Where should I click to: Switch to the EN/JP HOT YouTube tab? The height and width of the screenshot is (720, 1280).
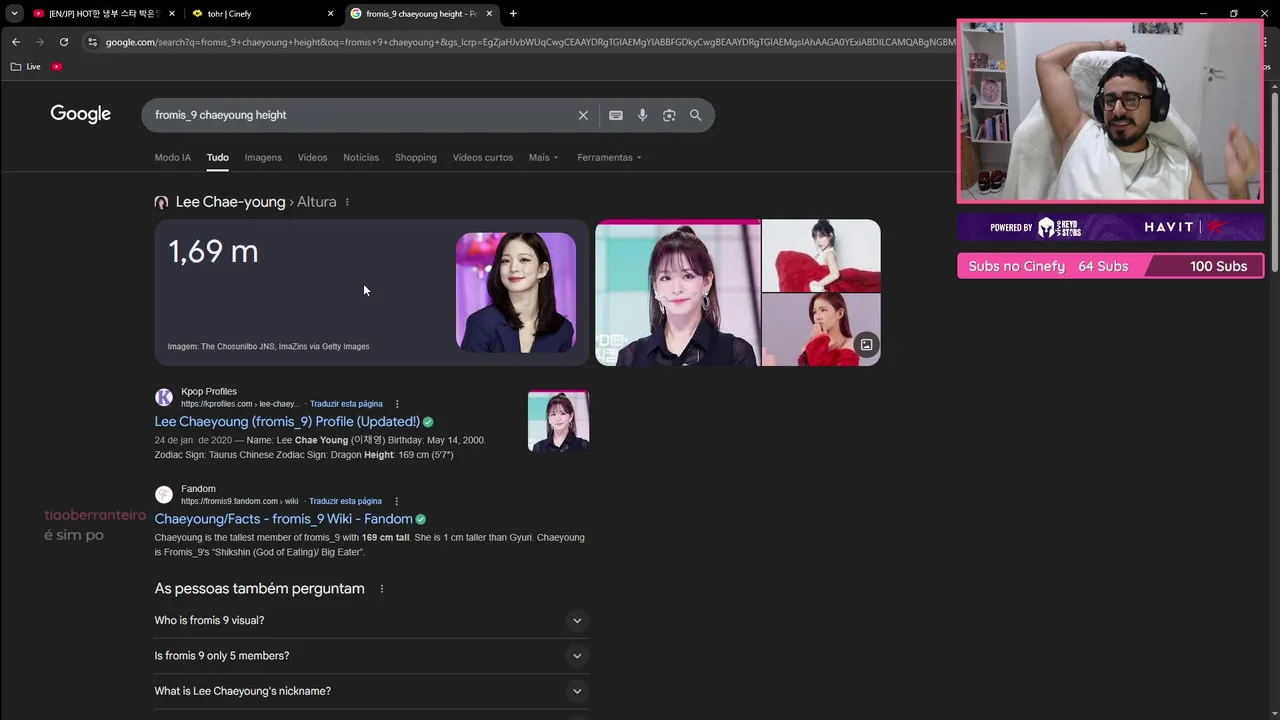click(105, 14)
